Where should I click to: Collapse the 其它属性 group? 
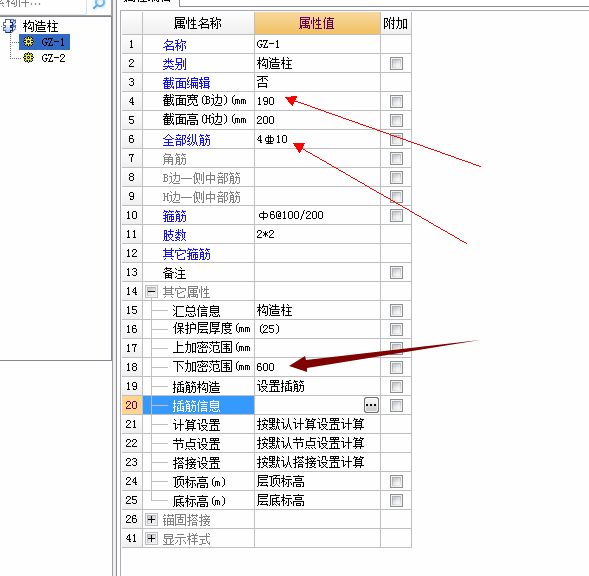tap(151, 291)
